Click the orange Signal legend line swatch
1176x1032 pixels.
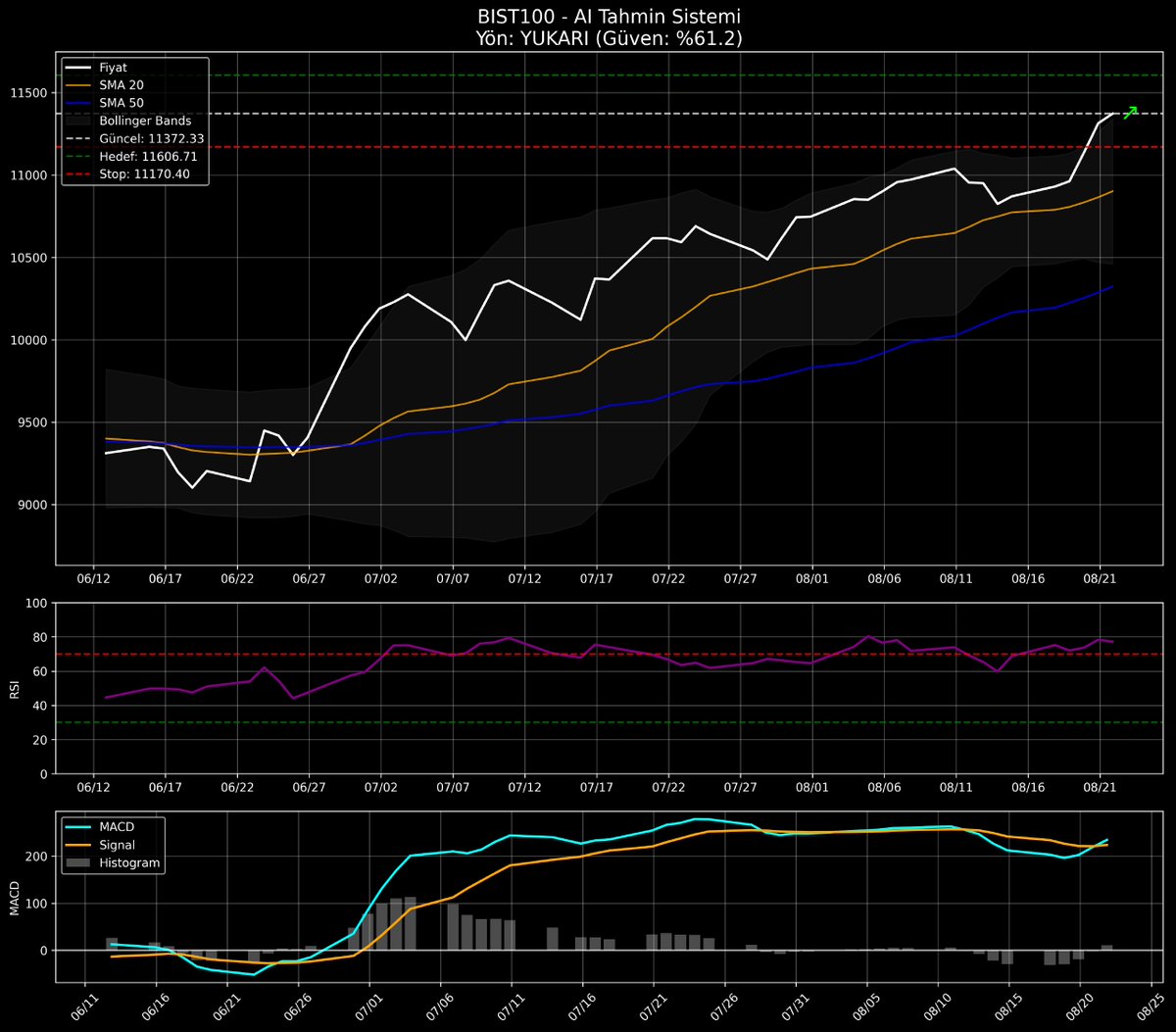77,844
